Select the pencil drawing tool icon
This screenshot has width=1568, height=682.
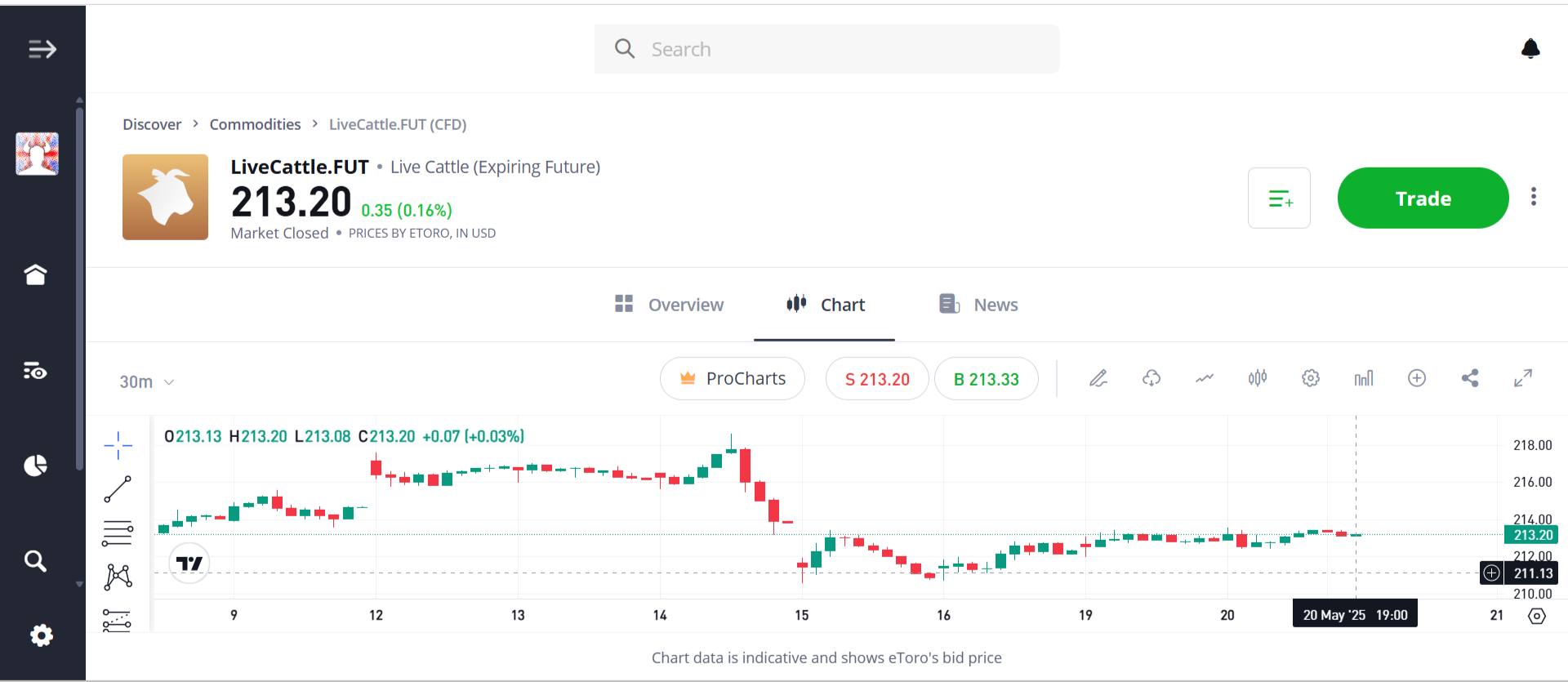[x=1098, y=378]
